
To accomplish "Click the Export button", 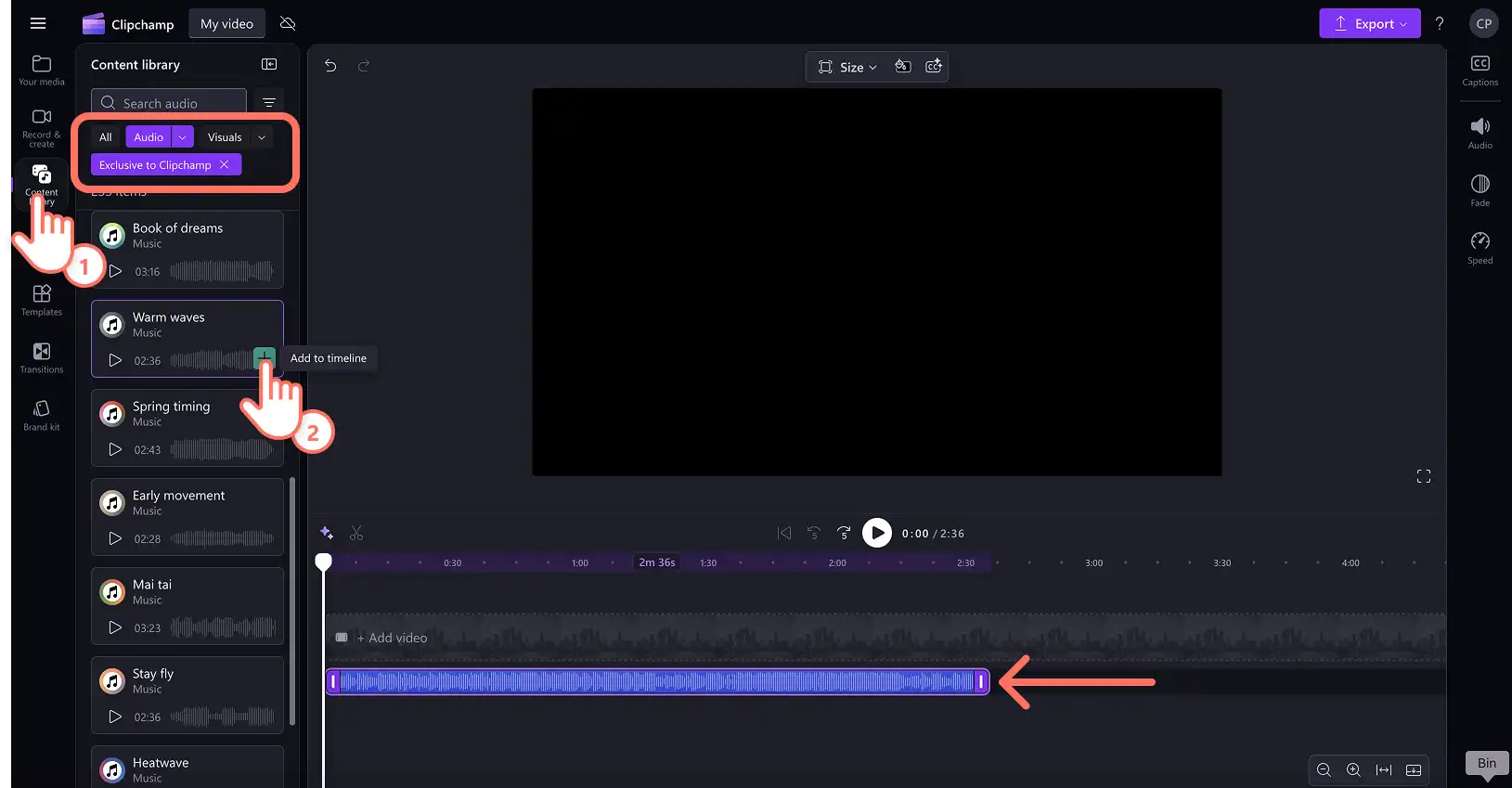I will point(1370,24).
